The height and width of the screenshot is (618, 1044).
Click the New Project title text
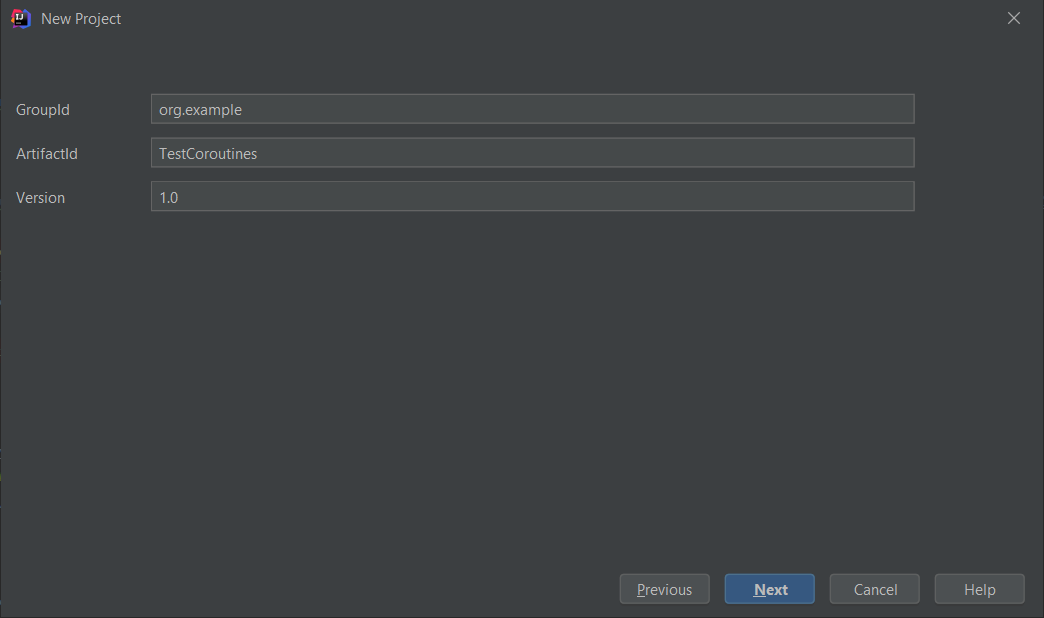tap(81, 19)
